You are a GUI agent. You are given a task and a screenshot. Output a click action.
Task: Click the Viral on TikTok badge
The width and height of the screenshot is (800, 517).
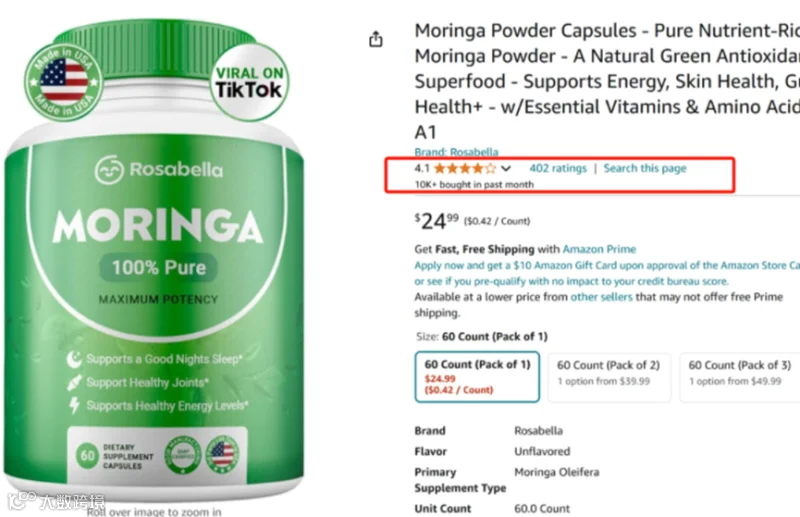(249, 82)
